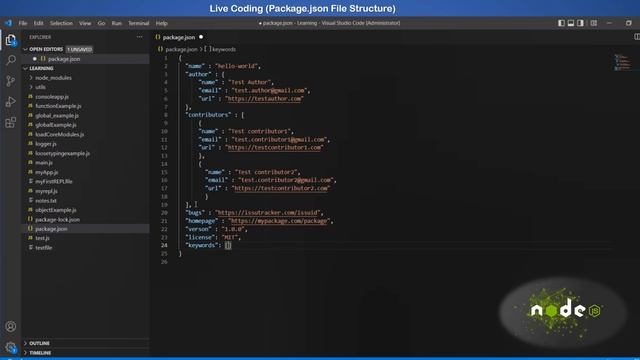Select the package.json editor tab

(x=179, y=37)
